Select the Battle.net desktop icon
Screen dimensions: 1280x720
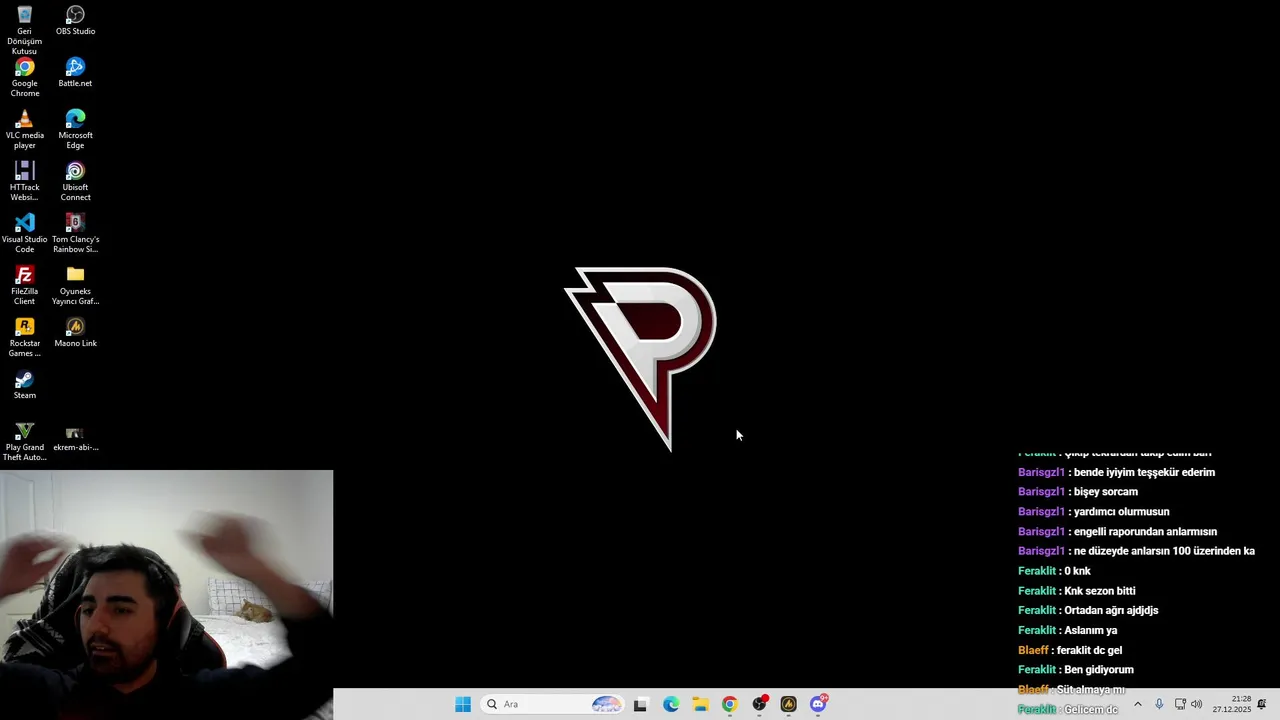pos(75,73)
